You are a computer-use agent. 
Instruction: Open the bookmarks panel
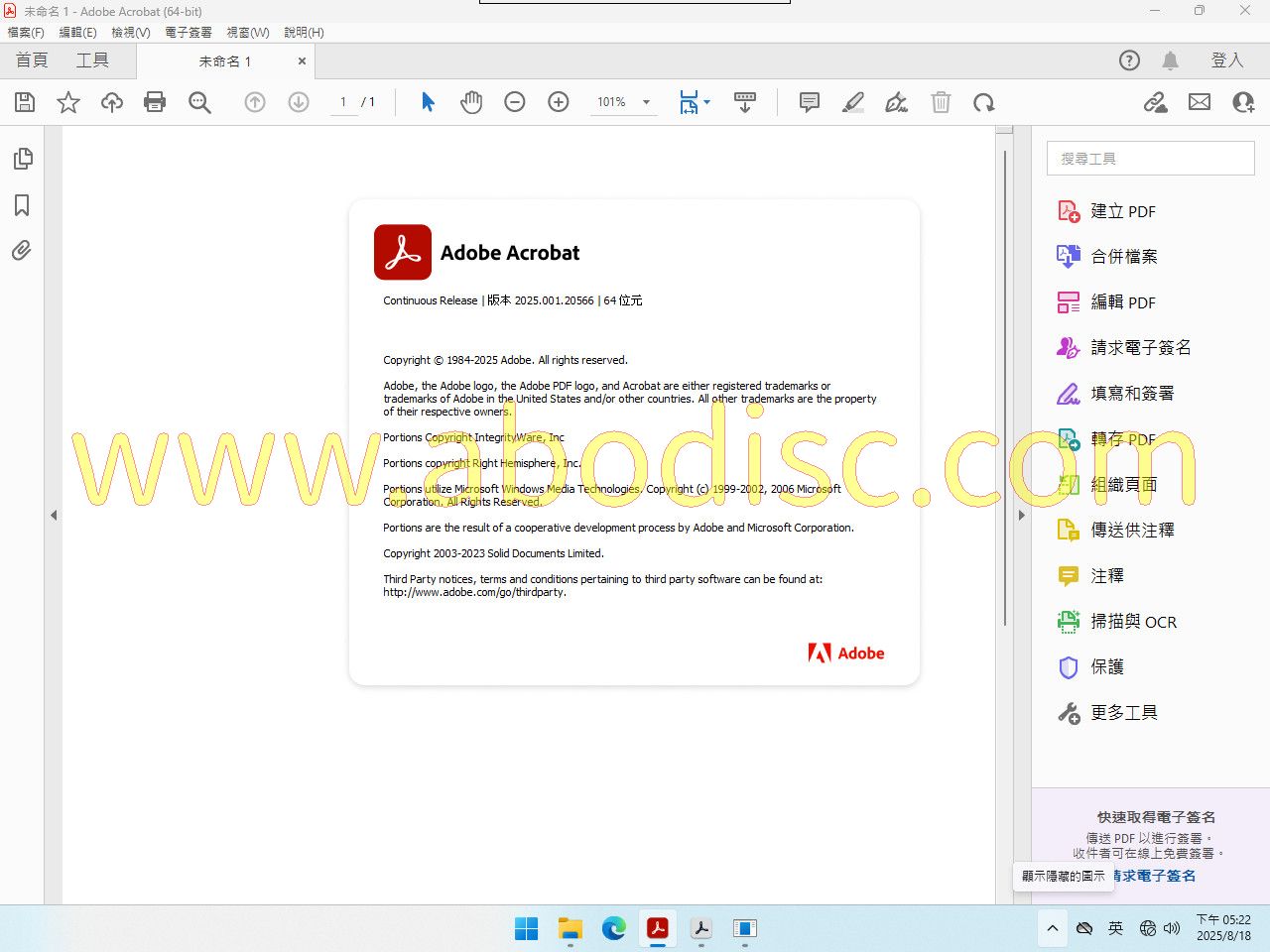point(22,205)
